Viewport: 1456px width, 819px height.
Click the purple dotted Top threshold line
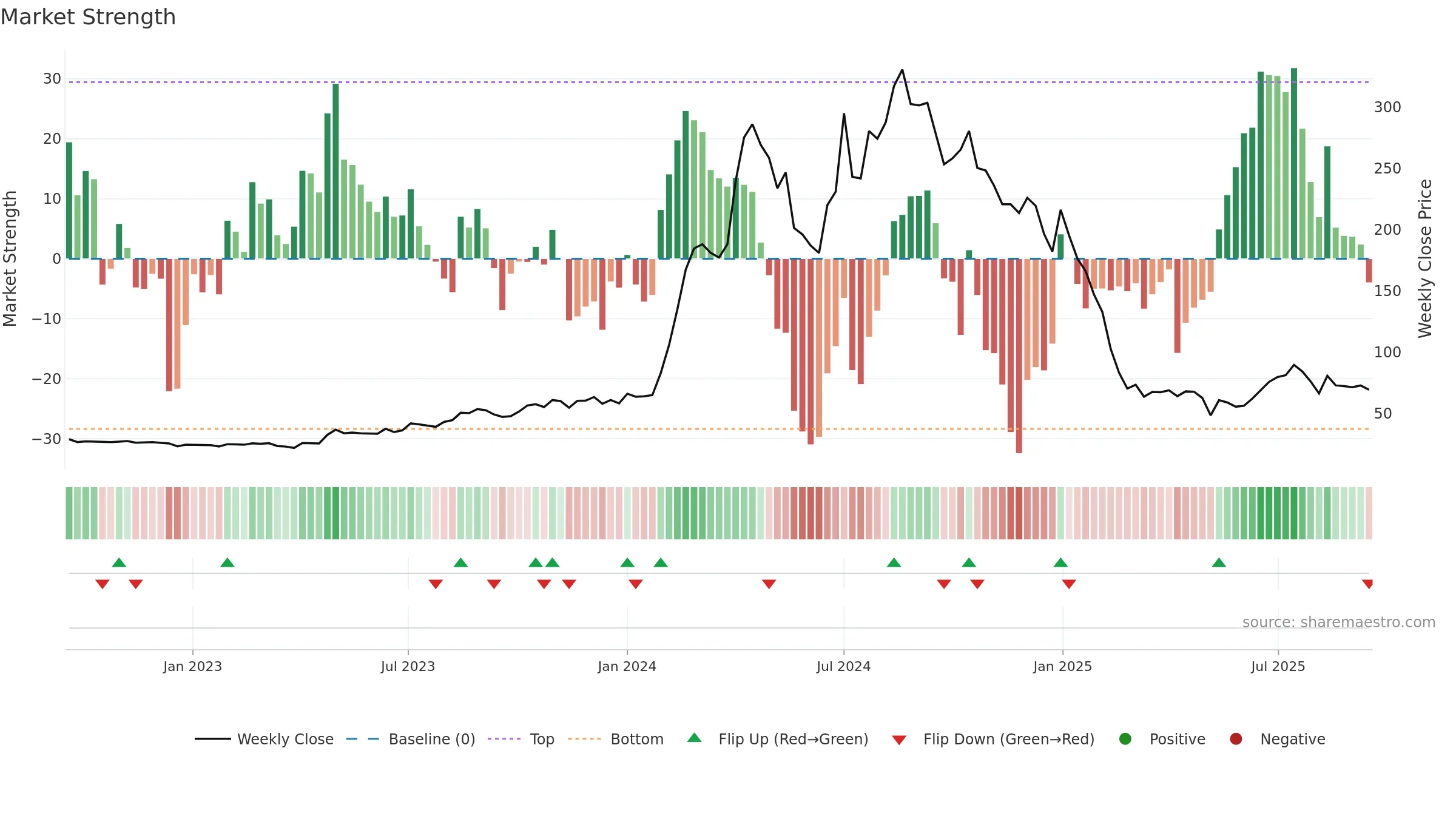click(719, 82)
